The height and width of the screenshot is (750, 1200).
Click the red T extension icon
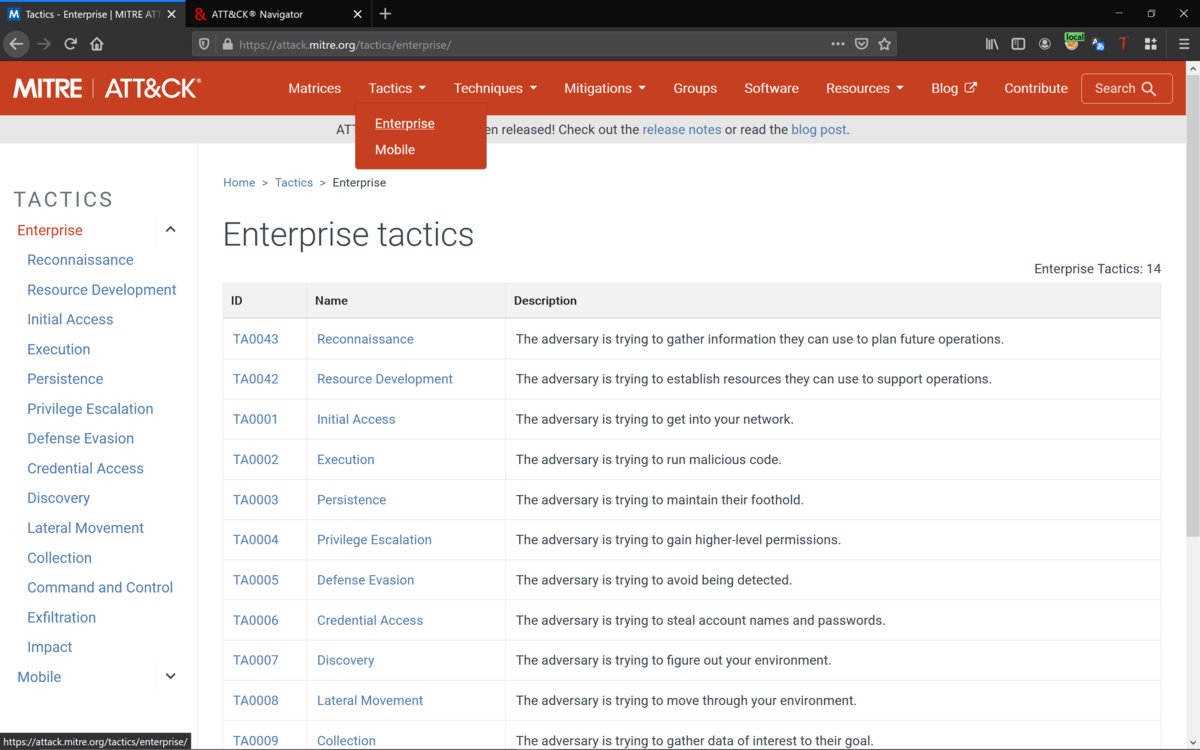(x=1124, y=44)
